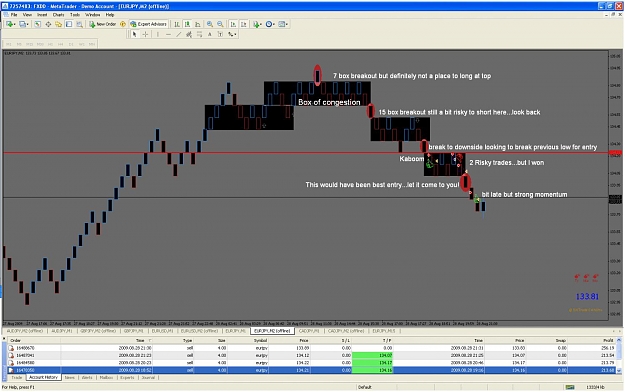Select the text label tool
Screen dimensions: 625x392
coord(220,34)
